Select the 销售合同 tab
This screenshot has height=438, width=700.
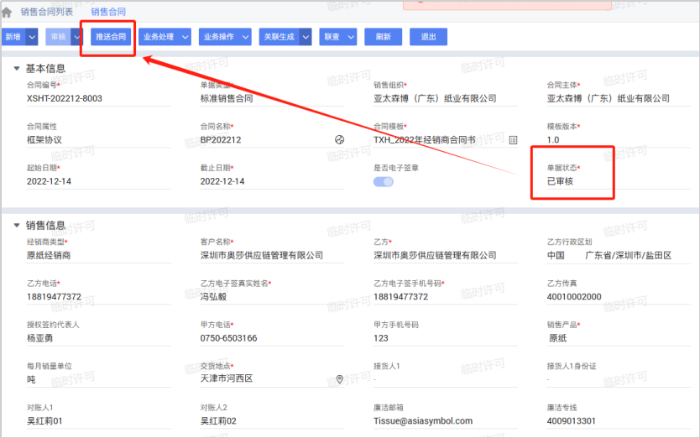(x=108, y=11)
